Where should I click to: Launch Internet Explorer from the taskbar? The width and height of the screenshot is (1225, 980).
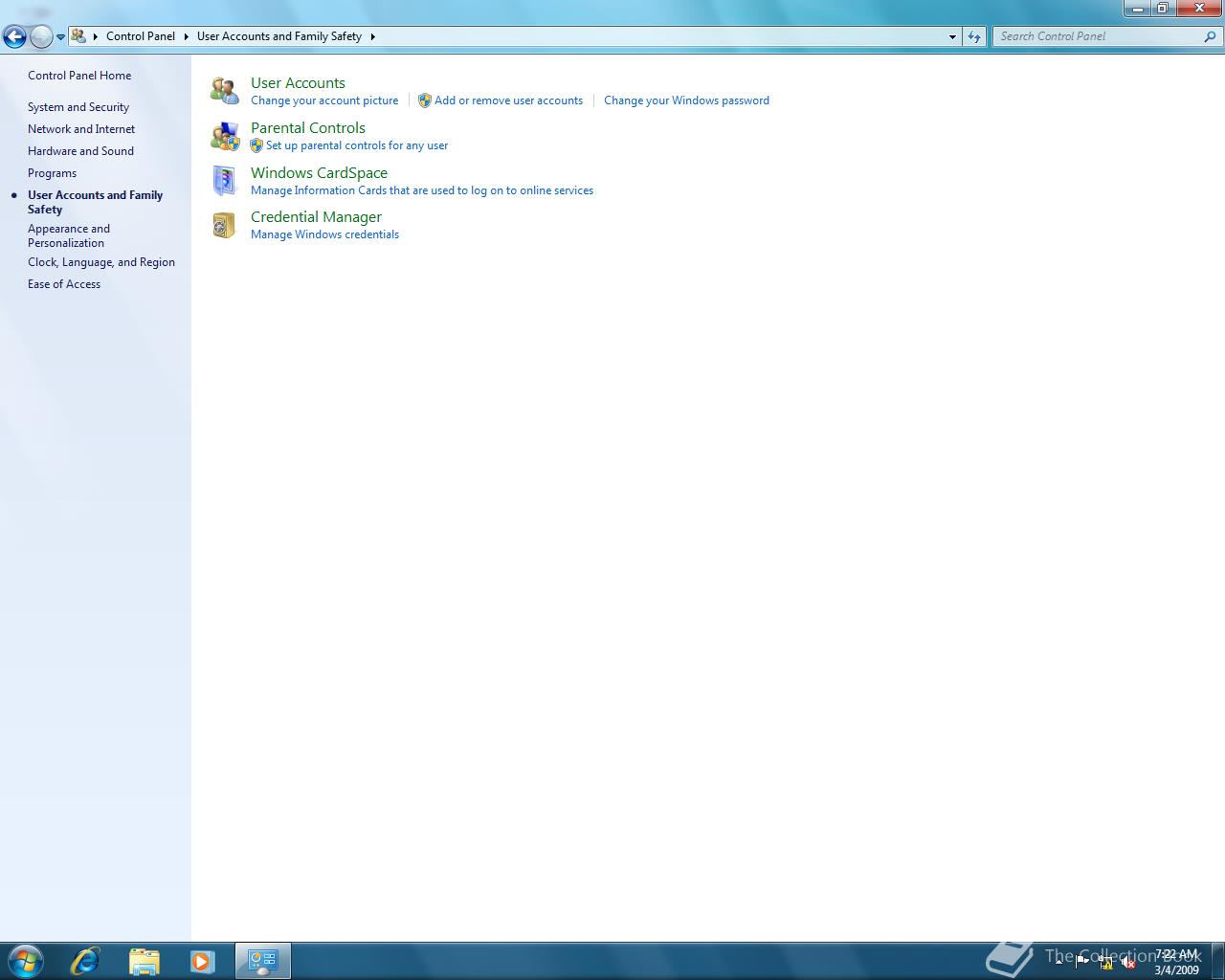coord(85,961)
